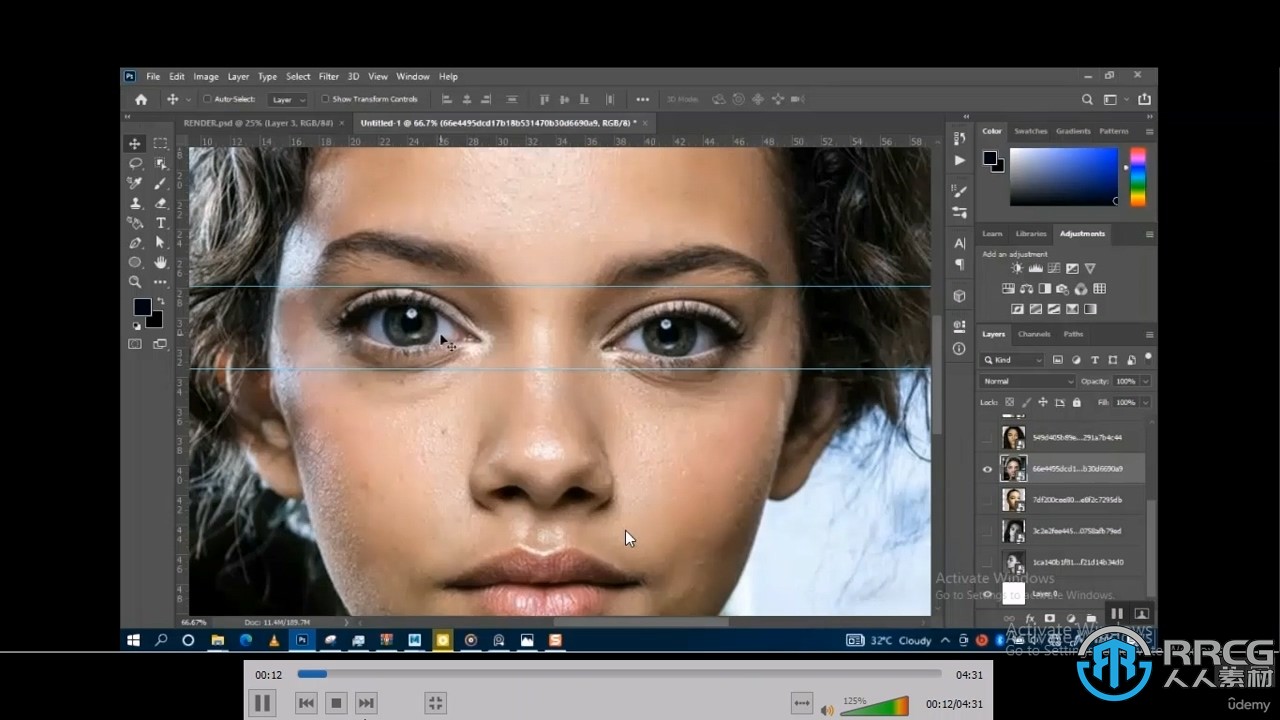Add a Brightness/Contrast adjustment
Image resolution: width=1280 pixels, height=720 pixels.
coord(1017,269)
